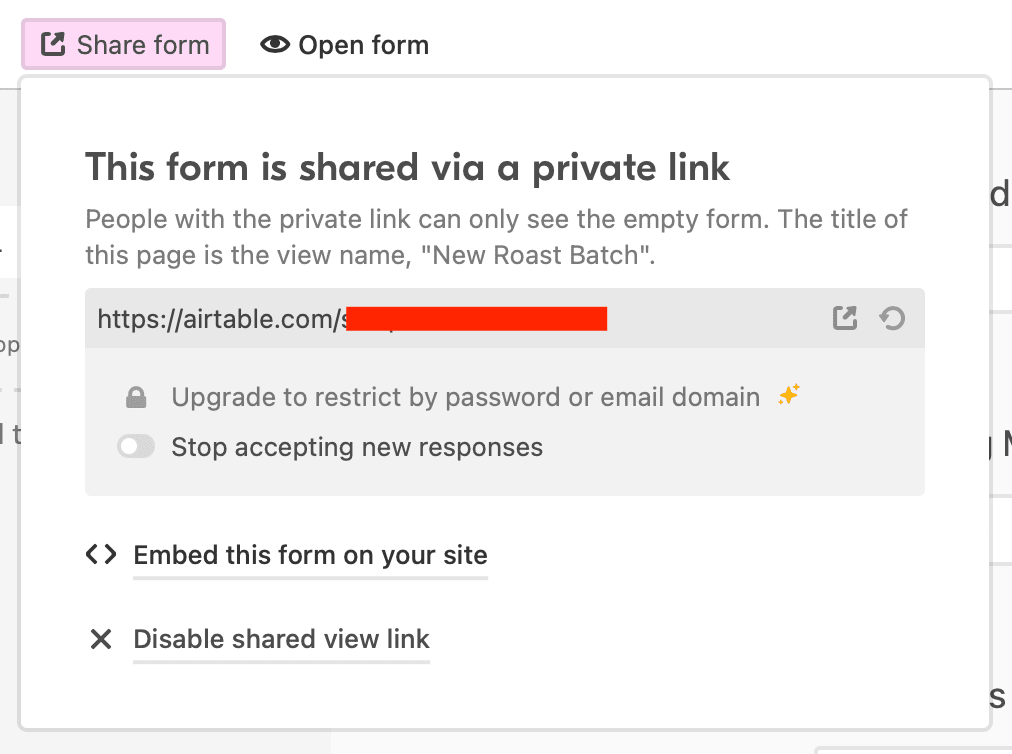Click the Share form arrow-box icon

tap(52, 45)
